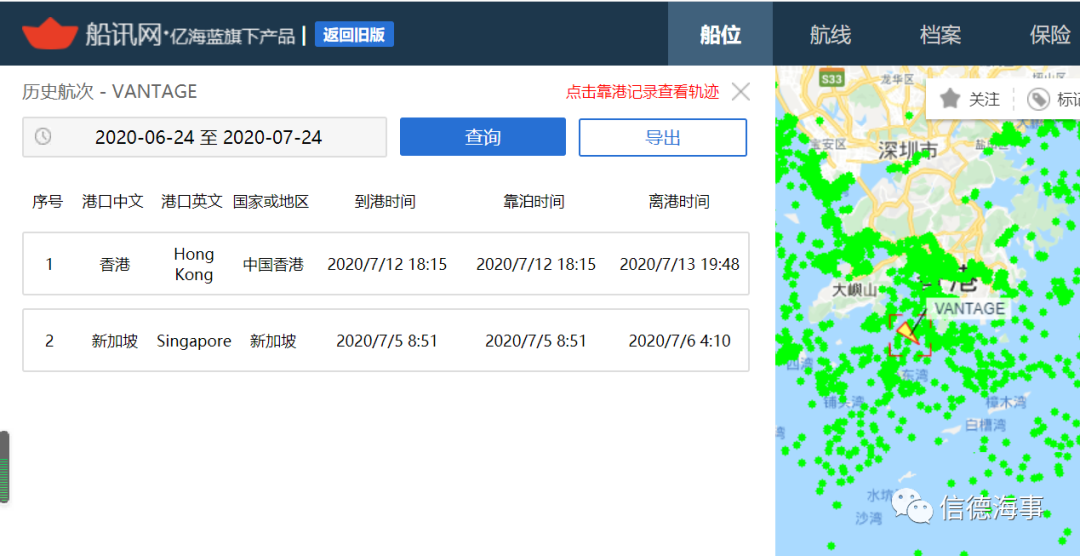Click departure time 2020/7/6 4:10
1080x556 pixels.
click(680, 341)
